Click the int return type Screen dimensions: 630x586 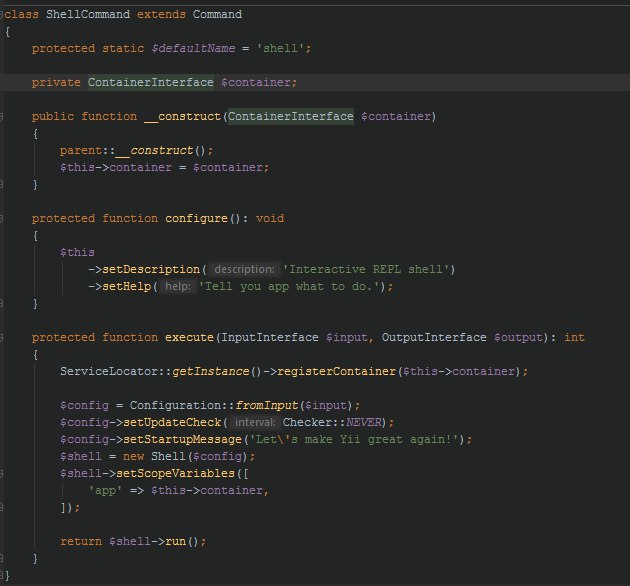574,338
